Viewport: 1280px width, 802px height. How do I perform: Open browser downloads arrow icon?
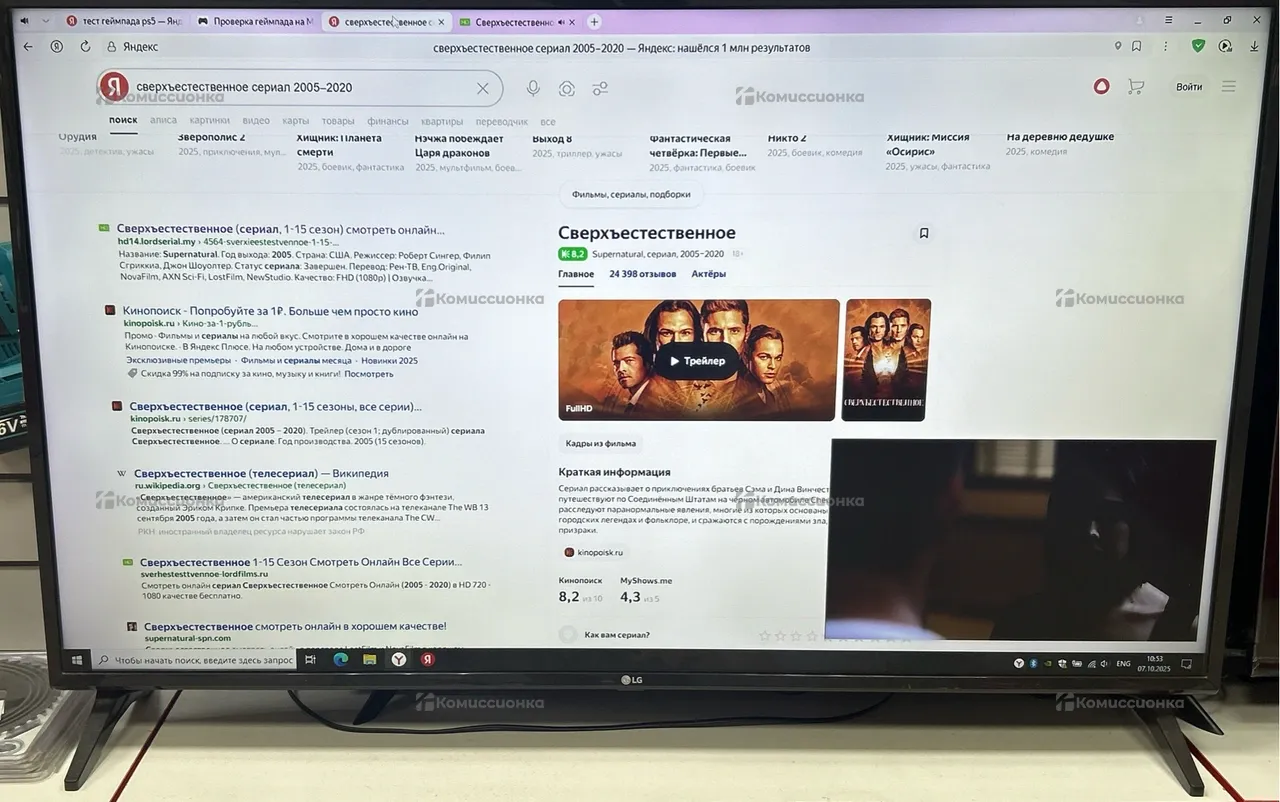pyautogui.click(x=1254, y=46)
